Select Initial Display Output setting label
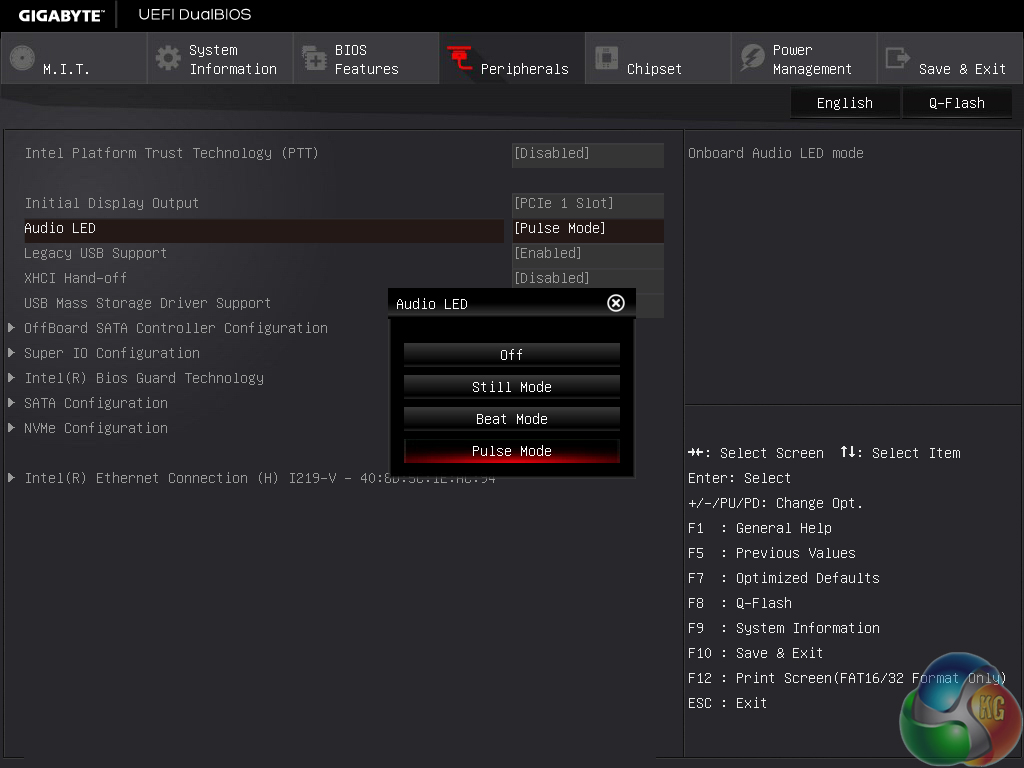The image size is (1024, 768). (x=111, y=204)
